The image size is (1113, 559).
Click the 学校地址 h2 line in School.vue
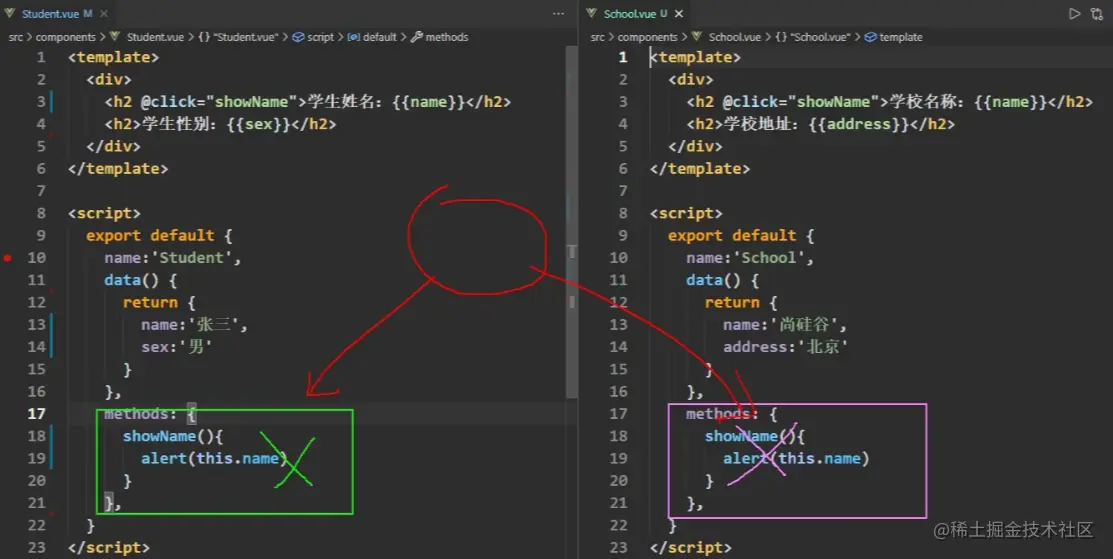click(821, 124)
